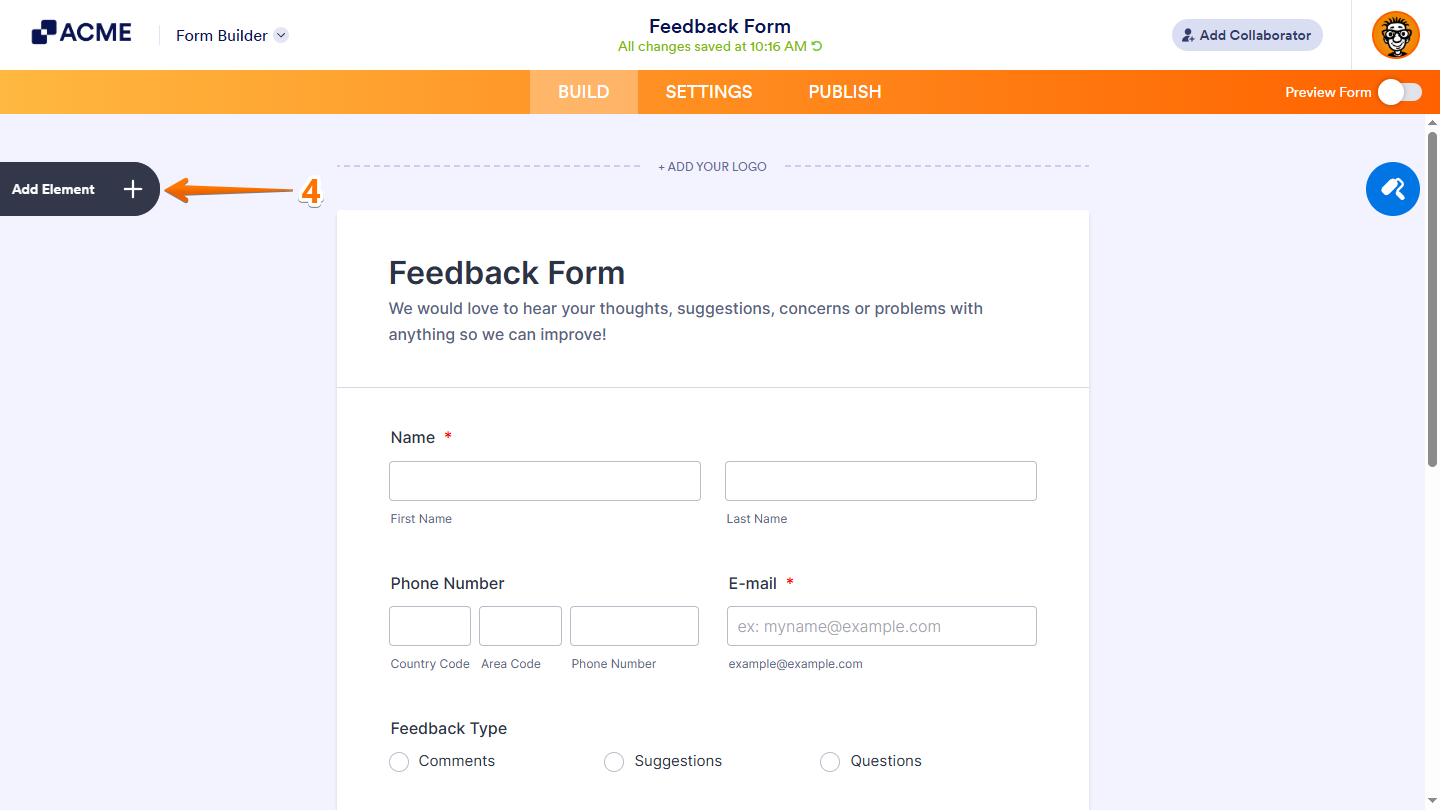Image resolution: width=1440 pixels, height=810 pixels.
Task: Choose the Questions radio option
Action: click(830, 762)
